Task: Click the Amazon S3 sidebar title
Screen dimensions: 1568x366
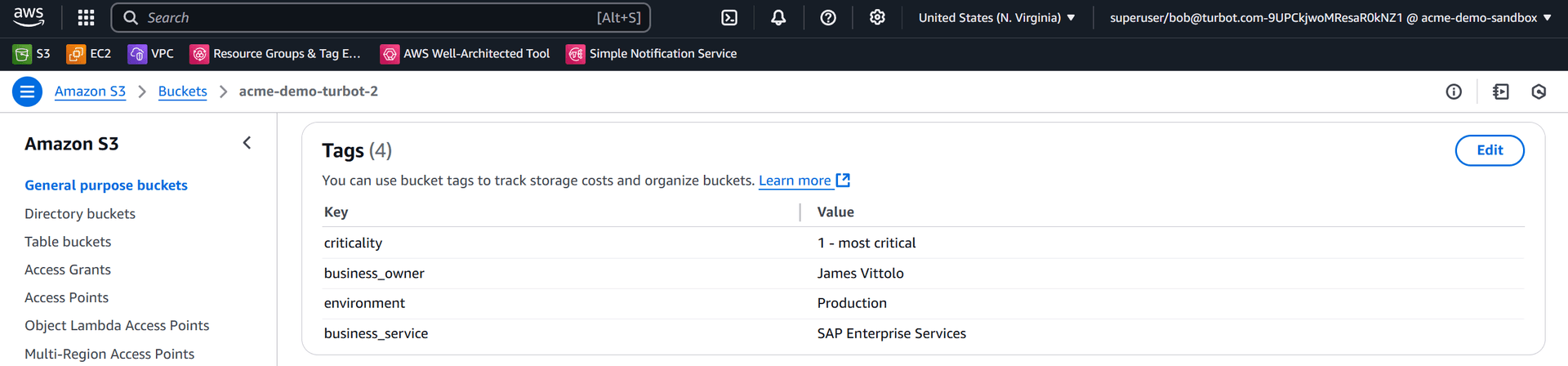Action: 72,144
